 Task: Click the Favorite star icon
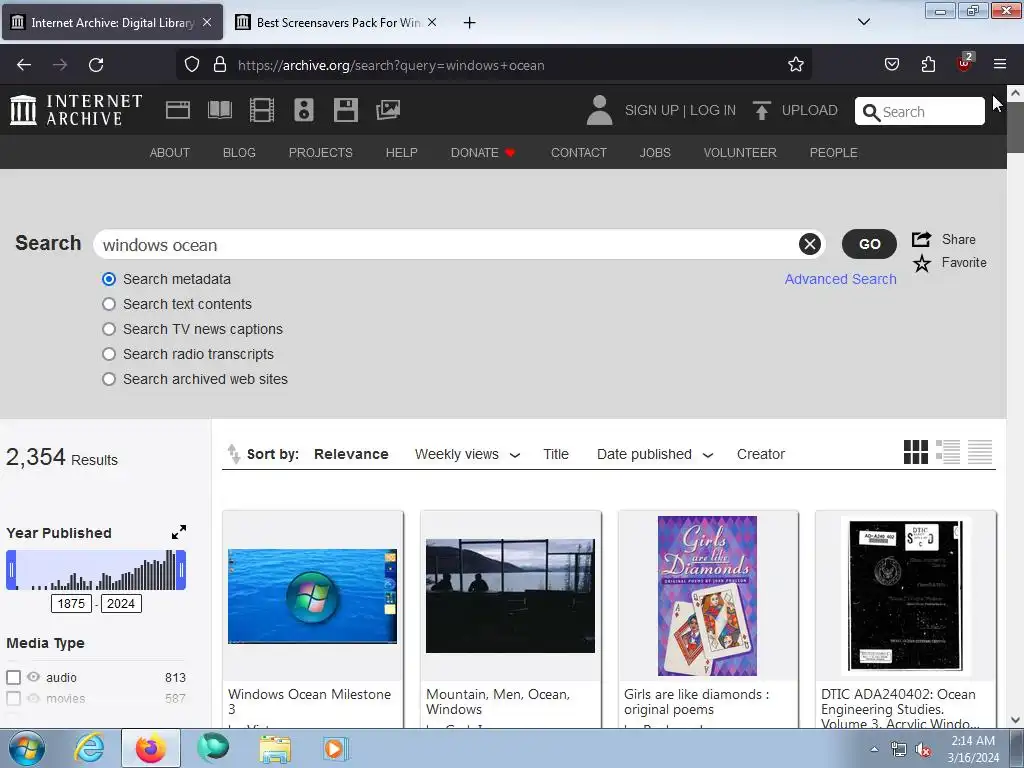(921, 263)
